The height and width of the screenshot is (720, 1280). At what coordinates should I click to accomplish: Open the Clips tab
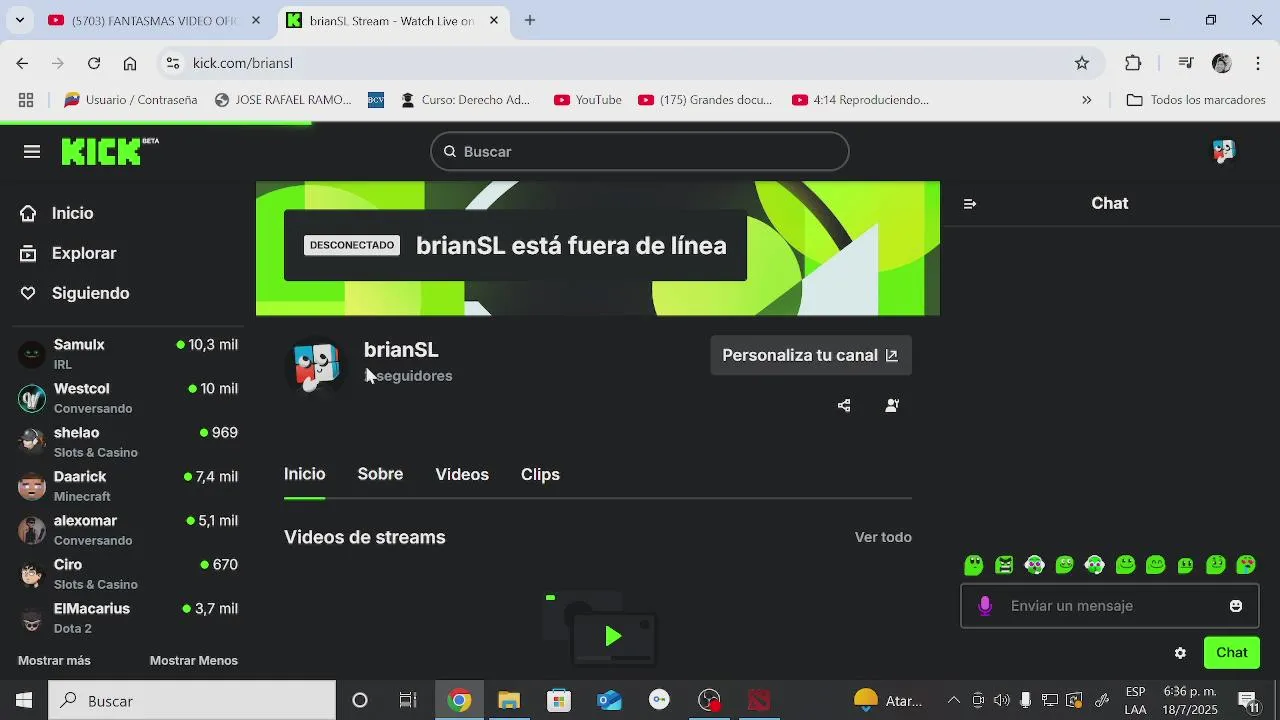[x=540, y=474]
